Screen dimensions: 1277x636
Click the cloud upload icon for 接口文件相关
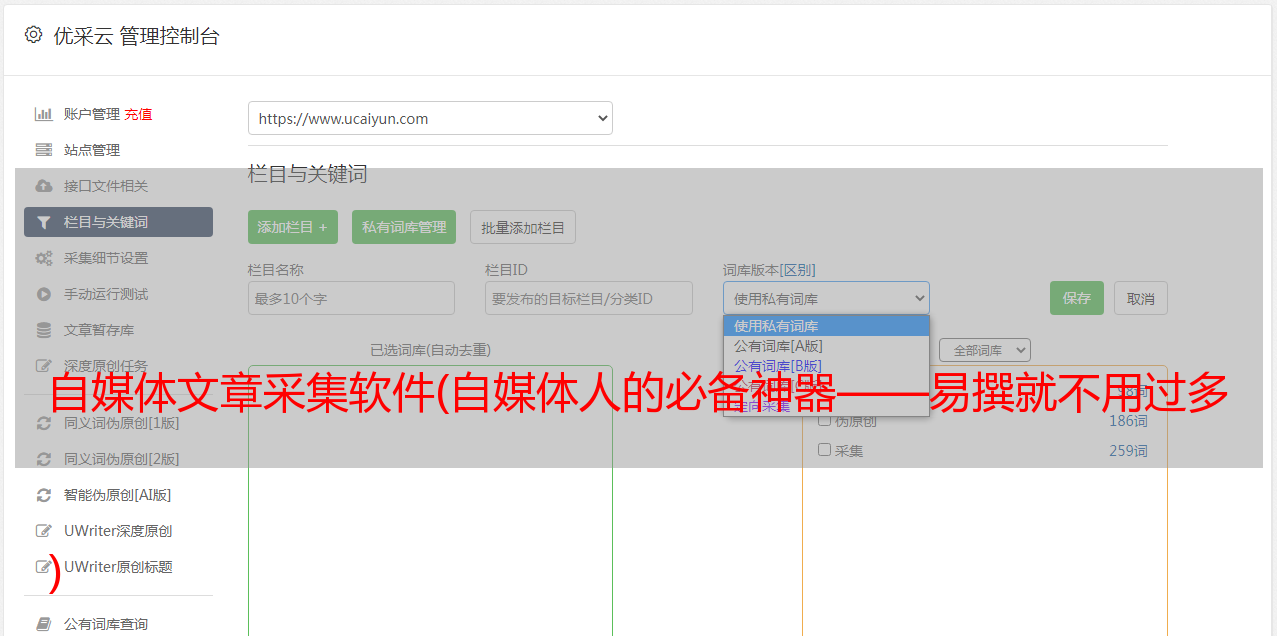click(x=43, y=186)
